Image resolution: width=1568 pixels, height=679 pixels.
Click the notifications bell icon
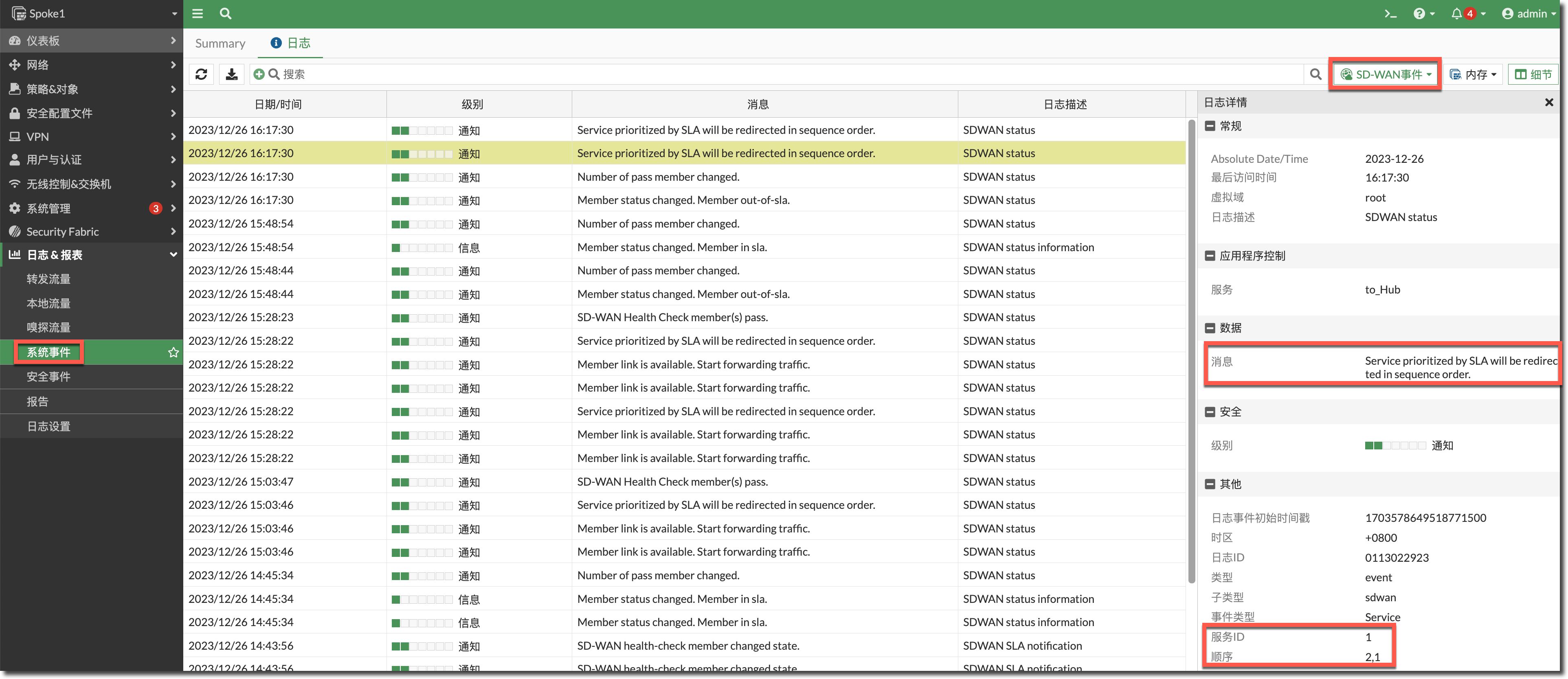(x=1456, y=13)
